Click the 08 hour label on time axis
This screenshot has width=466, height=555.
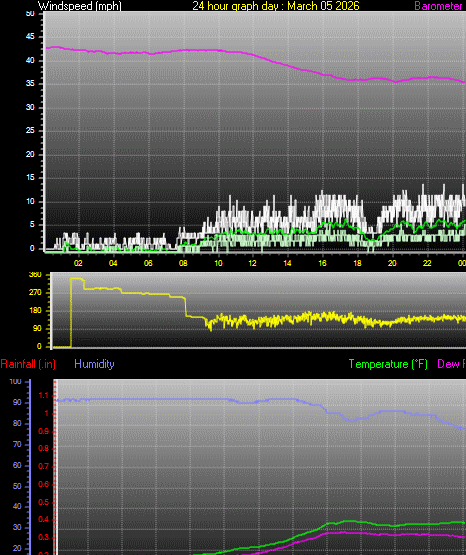coord(183,263)
